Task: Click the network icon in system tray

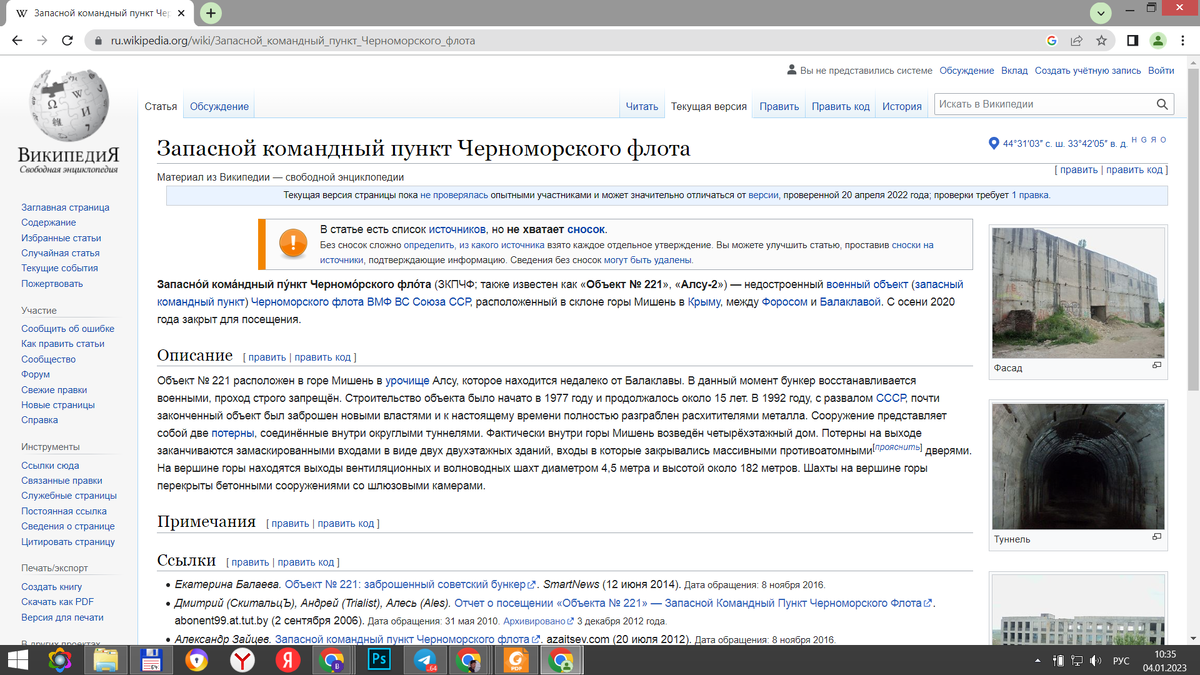Action: (x=1076, y=660)
